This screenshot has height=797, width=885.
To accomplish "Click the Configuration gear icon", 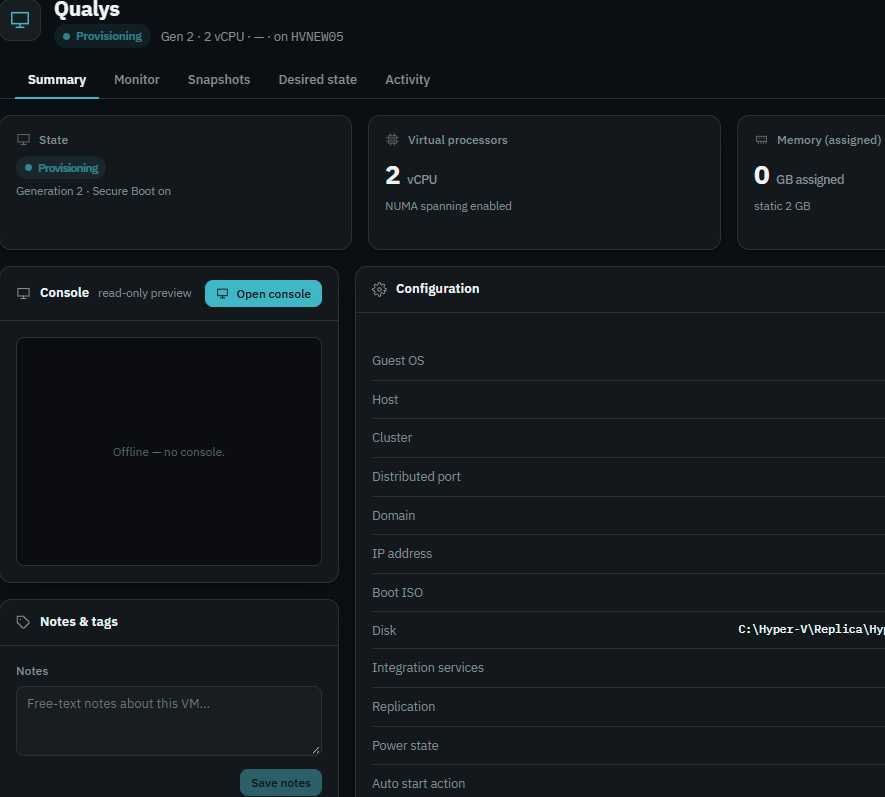I will (x=379, y=289).
